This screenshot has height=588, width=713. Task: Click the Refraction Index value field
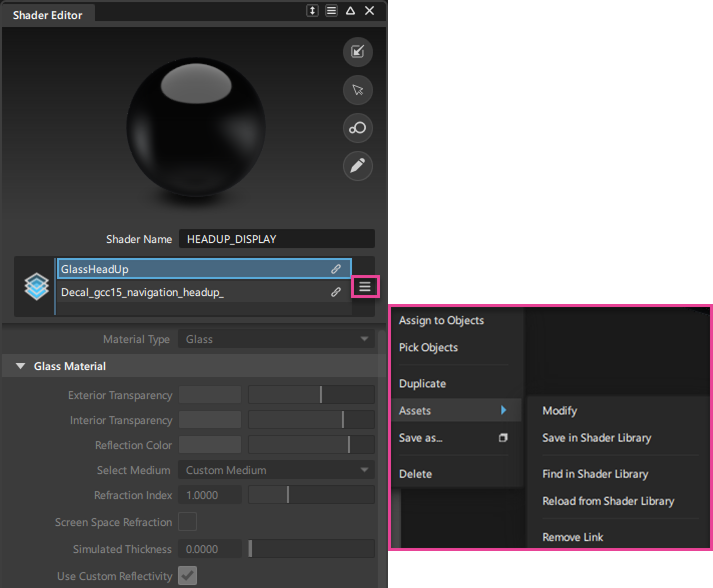coord(210,495)
